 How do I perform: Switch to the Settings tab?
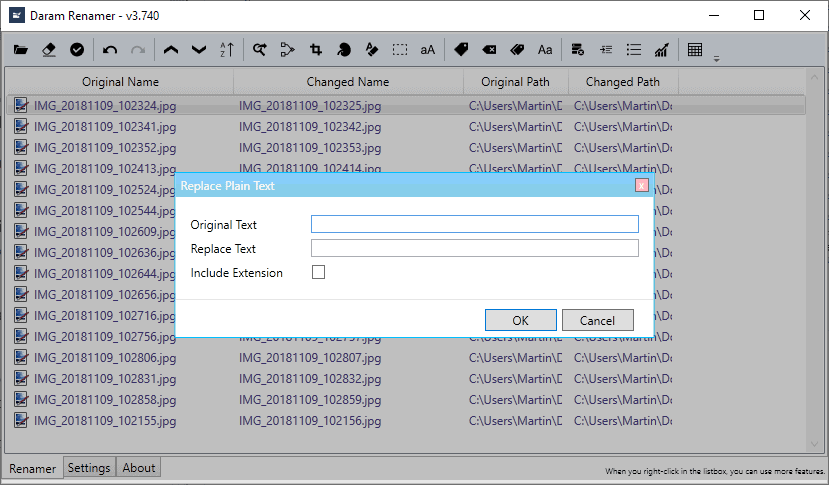coord(89,468)
